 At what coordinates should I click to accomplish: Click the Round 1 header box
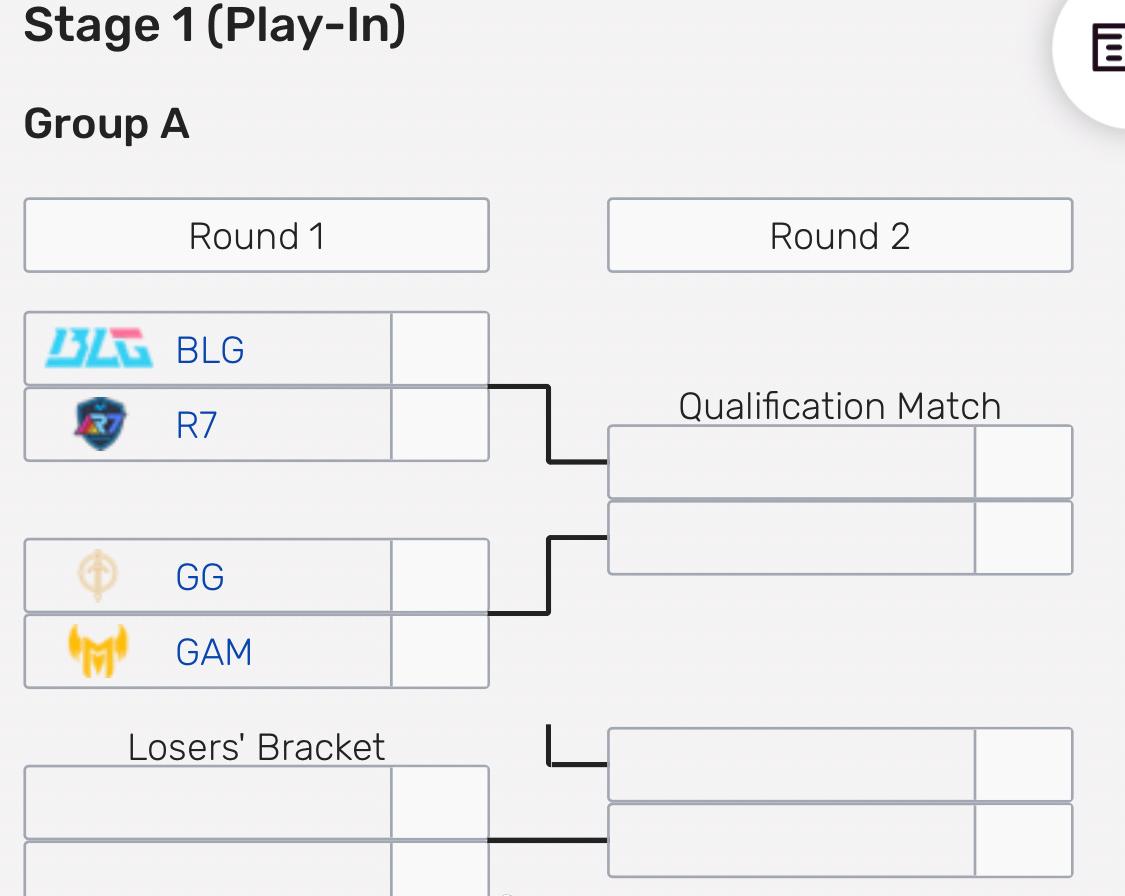click(x=256, y=235)
